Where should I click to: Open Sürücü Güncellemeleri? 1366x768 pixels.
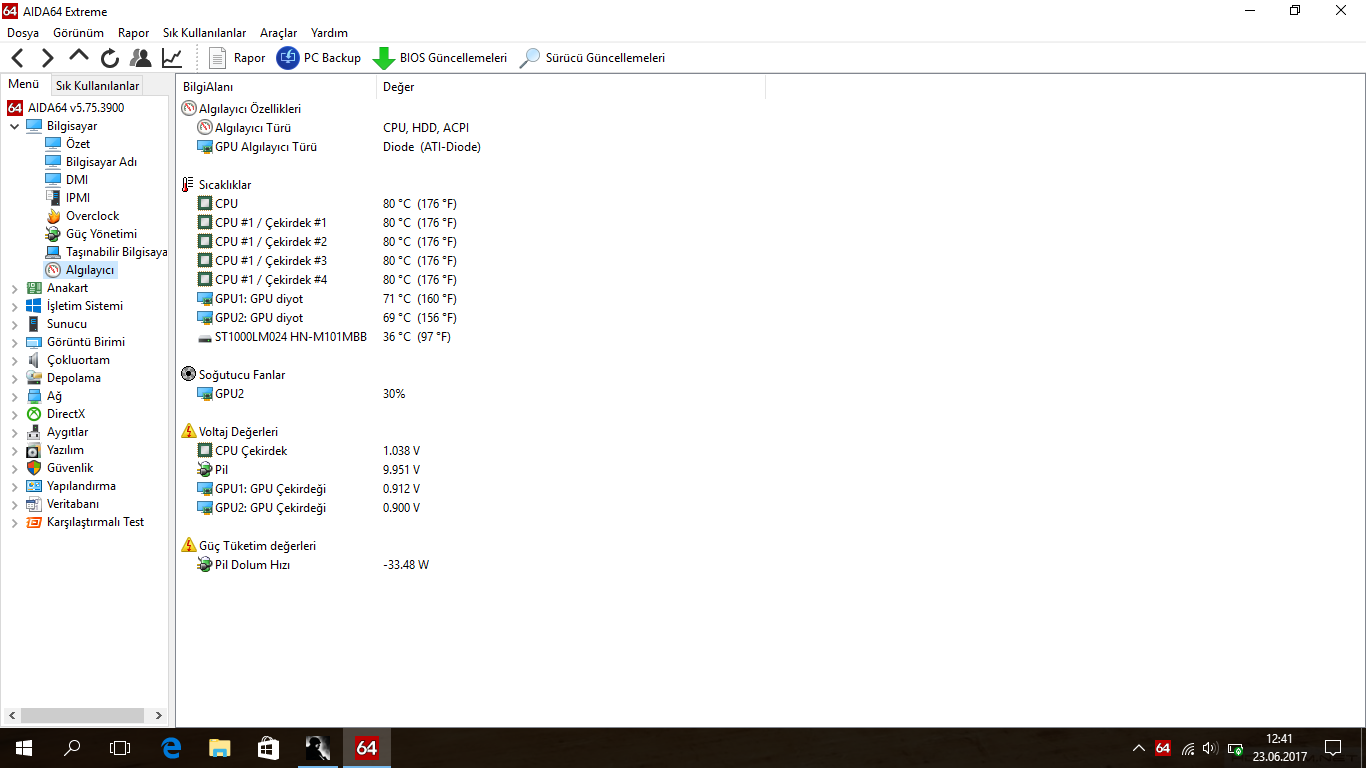point(592,58)
